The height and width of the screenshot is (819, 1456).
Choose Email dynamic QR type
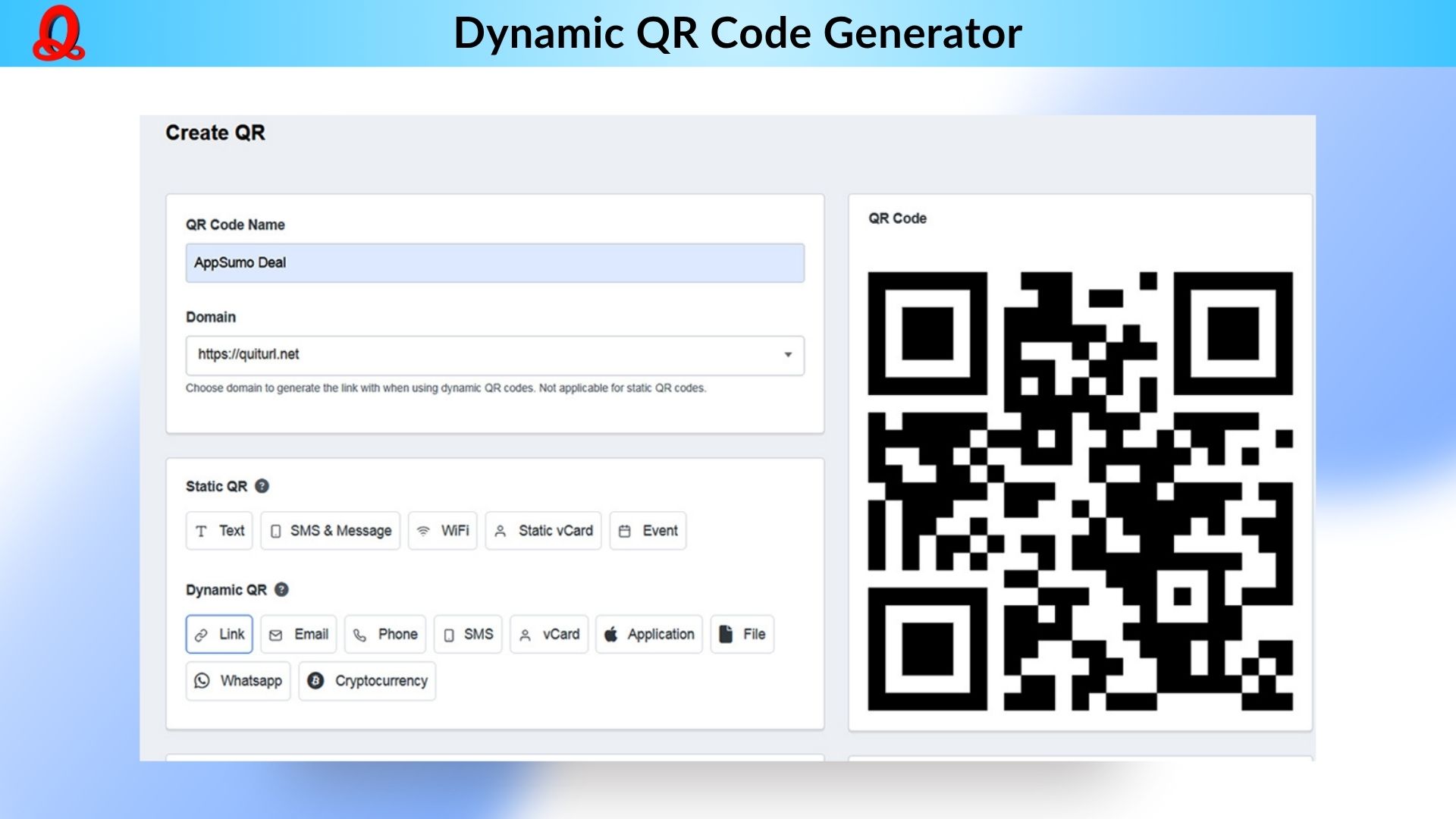pos(299,634)
